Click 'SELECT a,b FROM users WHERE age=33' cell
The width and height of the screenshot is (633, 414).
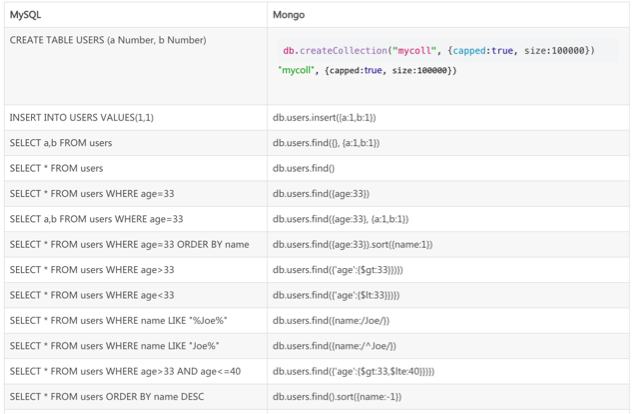(x=97, y=218)
